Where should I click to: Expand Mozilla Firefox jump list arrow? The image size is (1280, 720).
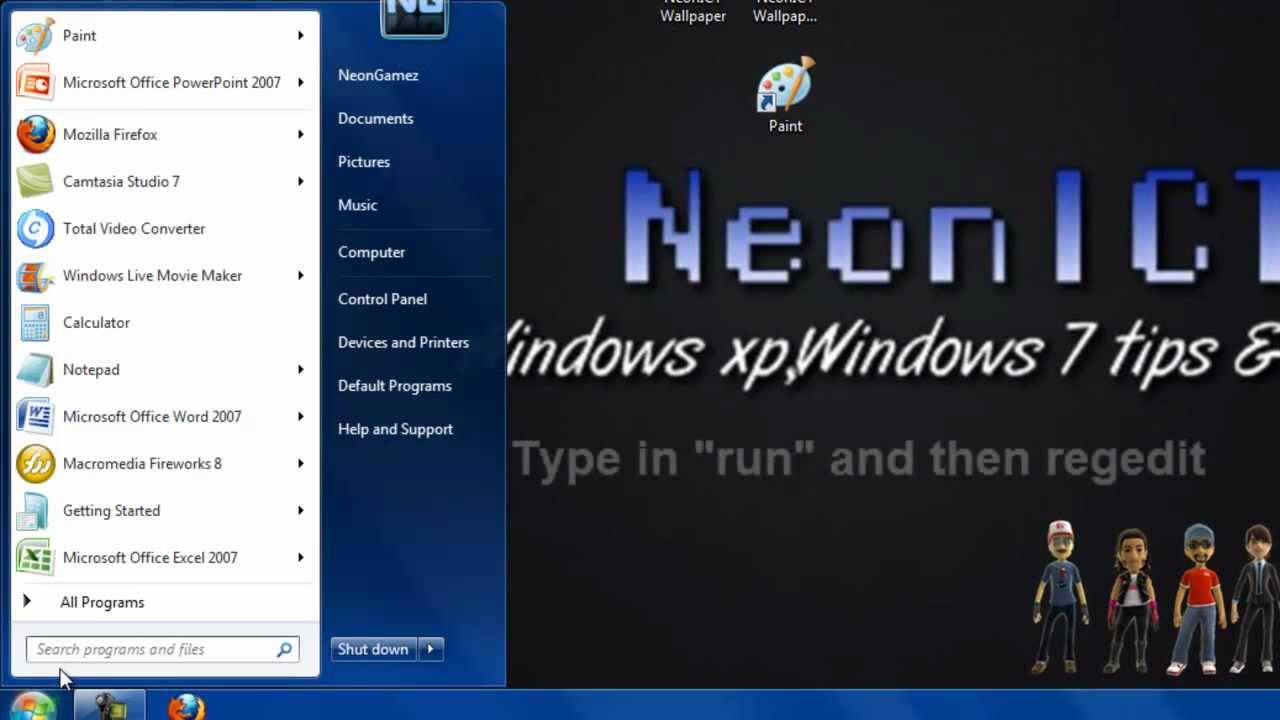pos(300,134)
